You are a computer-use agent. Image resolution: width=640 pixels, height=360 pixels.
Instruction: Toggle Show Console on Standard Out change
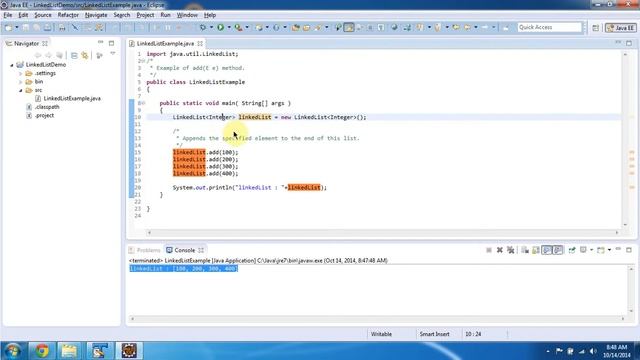tap(547, 250)
